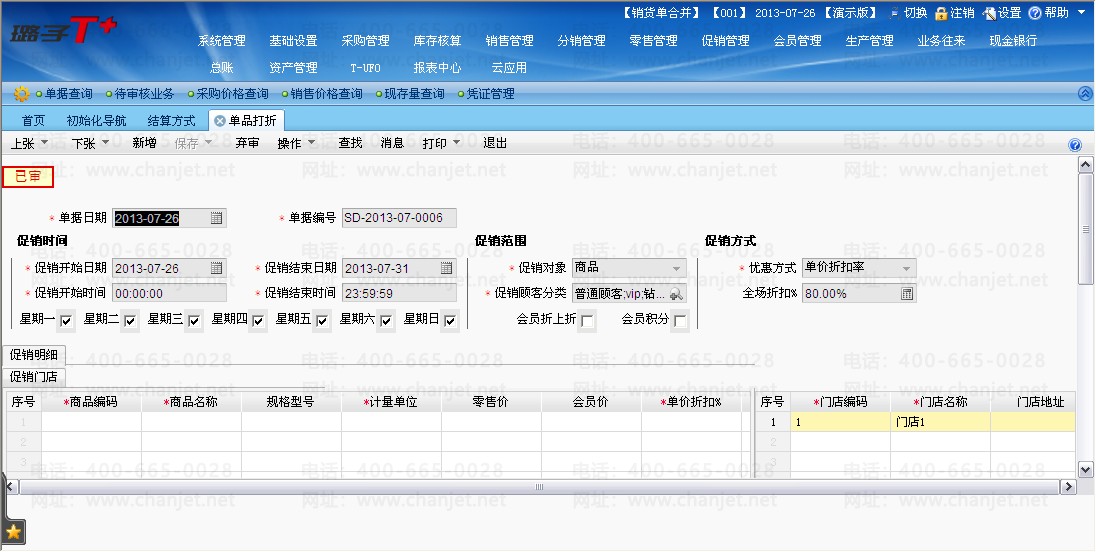Viewport: 1096px width, 552px height.
Task: Click the gear icon in shortcut bar
Action: pos(21,94)
